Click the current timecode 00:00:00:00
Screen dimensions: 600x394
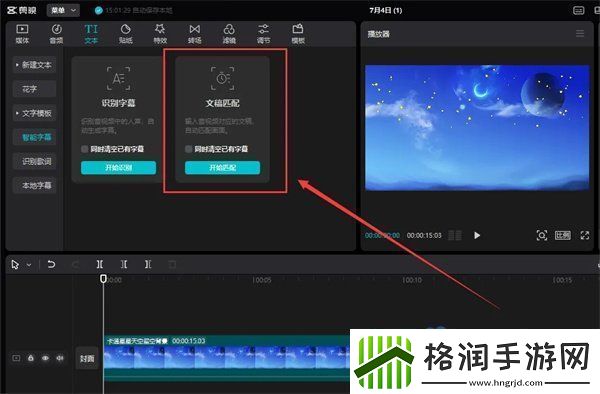point(382,235)
